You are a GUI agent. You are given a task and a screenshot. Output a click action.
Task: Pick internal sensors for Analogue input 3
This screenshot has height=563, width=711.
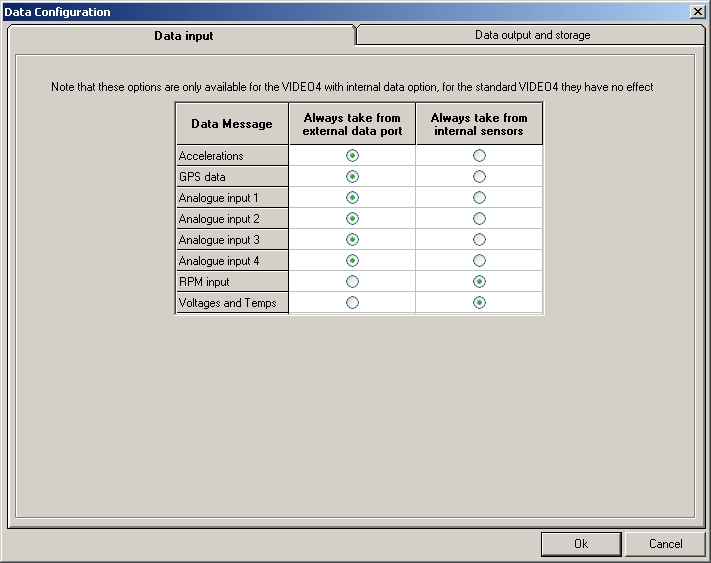[479, 240]
